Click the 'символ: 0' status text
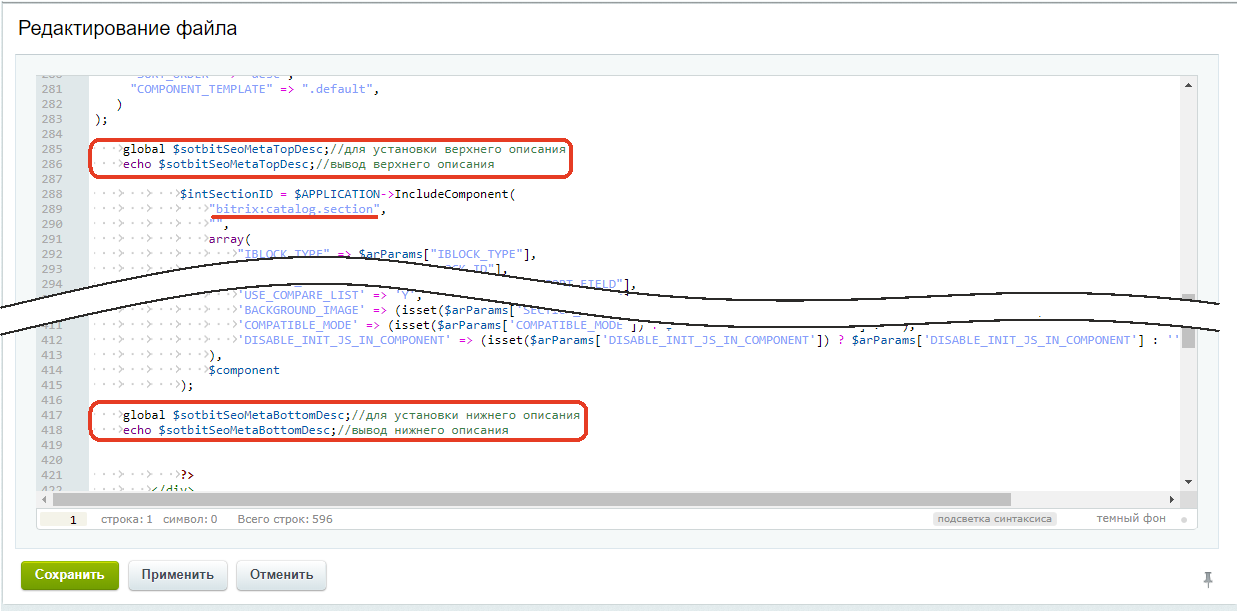Screen dimensions: 1238x611 pos(189,520)
